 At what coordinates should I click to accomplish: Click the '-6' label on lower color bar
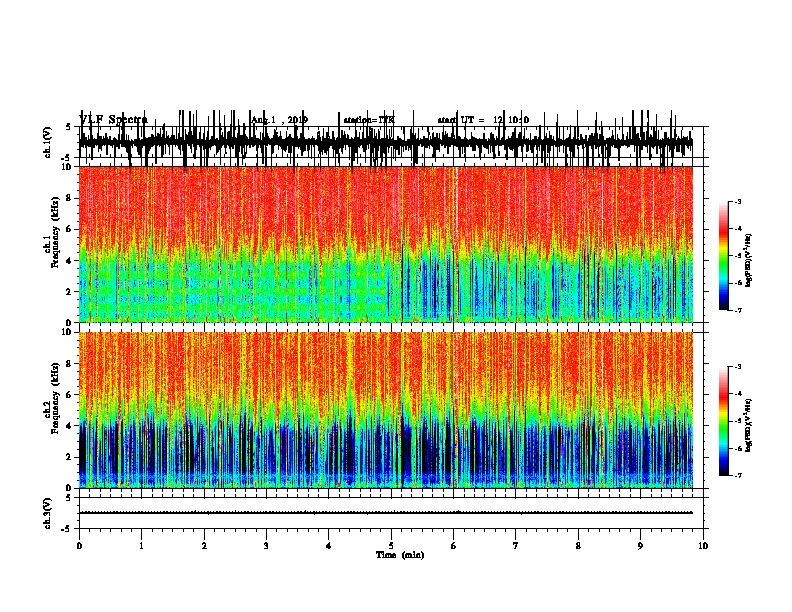[x=737, y=448]
